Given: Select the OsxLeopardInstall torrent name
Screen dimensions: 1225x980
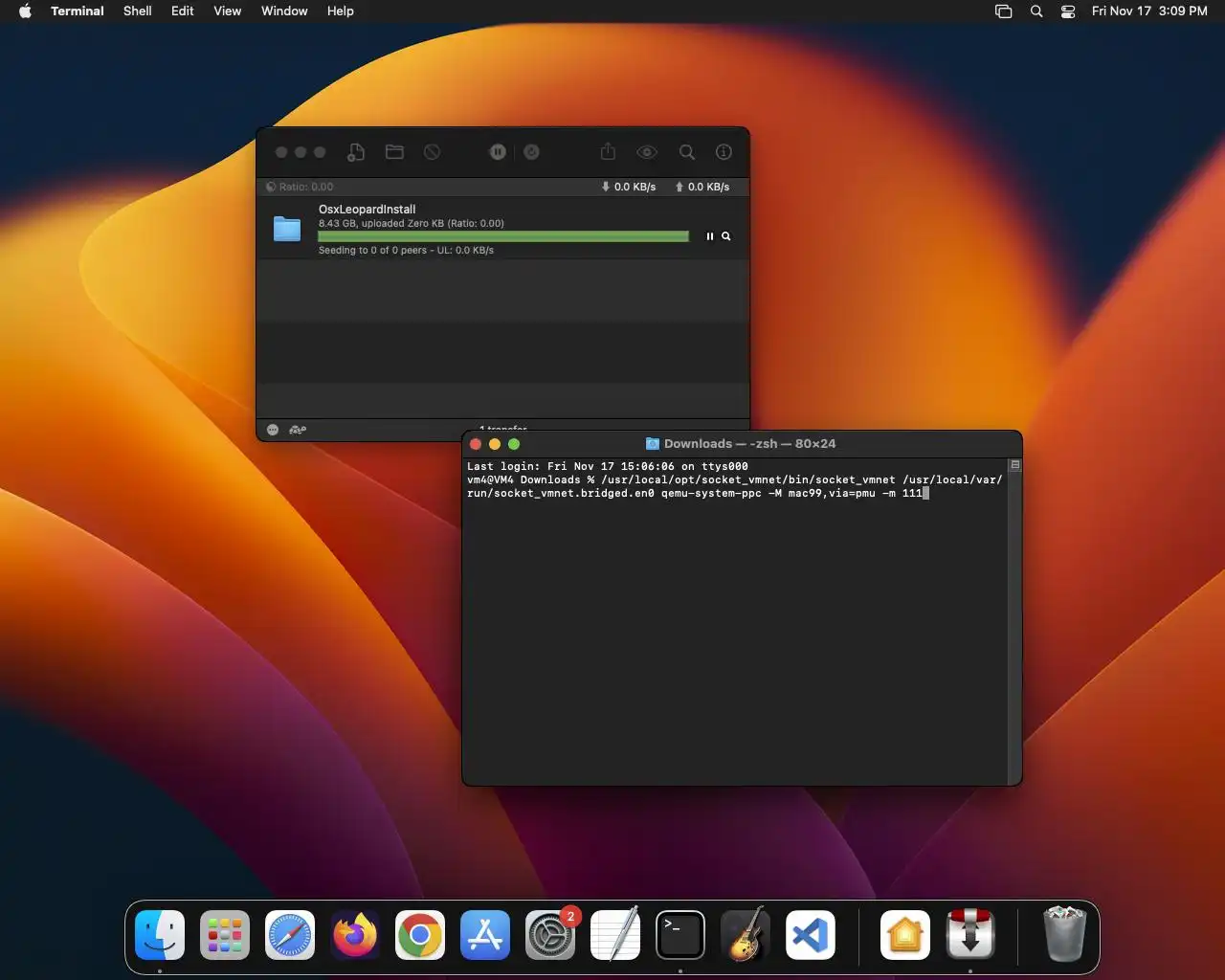Looking at the screenshot, I should click(367, 209).
